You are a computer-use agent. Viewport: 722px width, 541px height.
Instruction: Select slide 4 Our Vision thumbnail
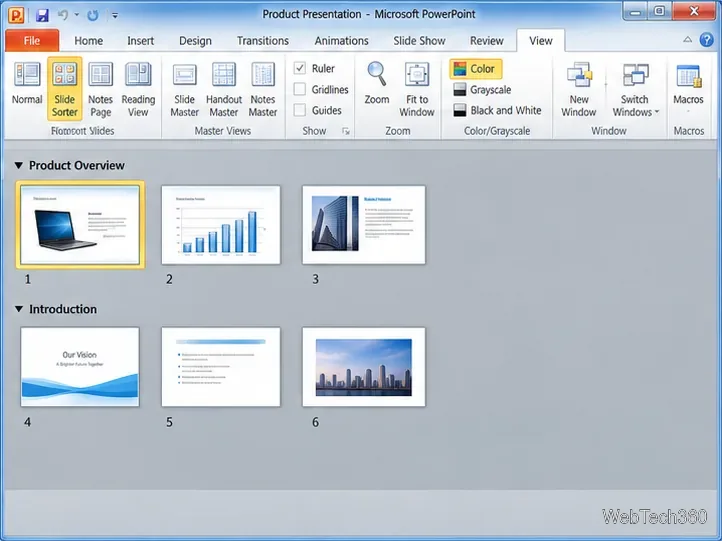80,367
